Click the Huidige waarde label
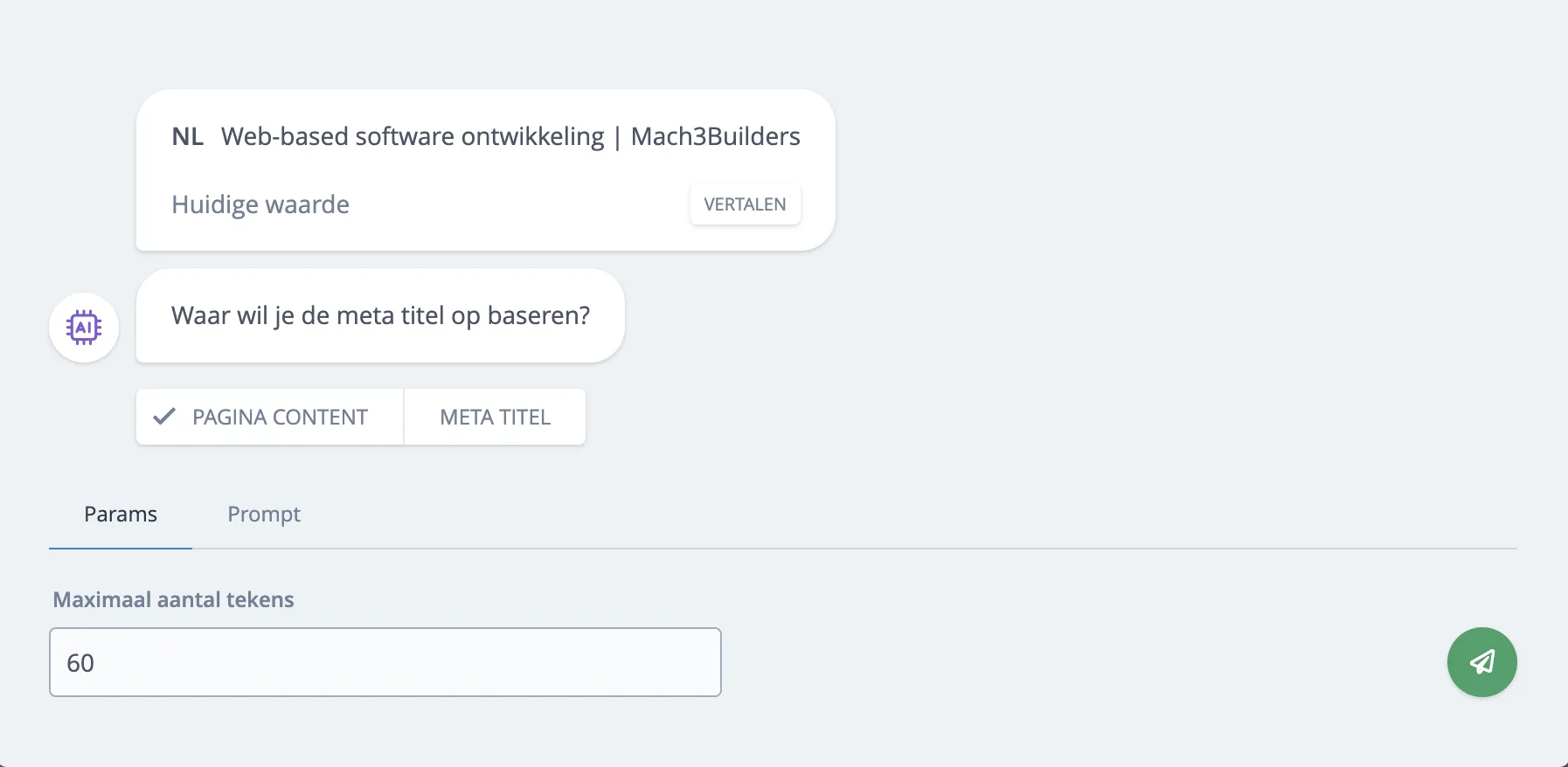 260,204
